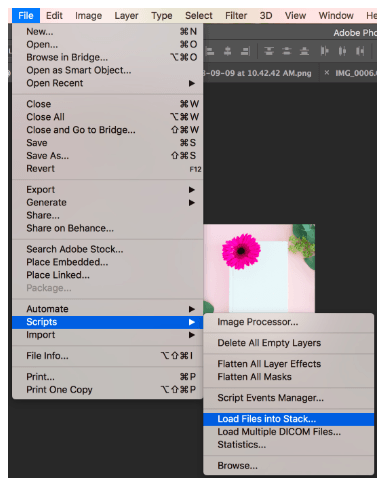Run Flatten All Masks script
The height and width of the screenshot is (484, 388).
[288, 377]
